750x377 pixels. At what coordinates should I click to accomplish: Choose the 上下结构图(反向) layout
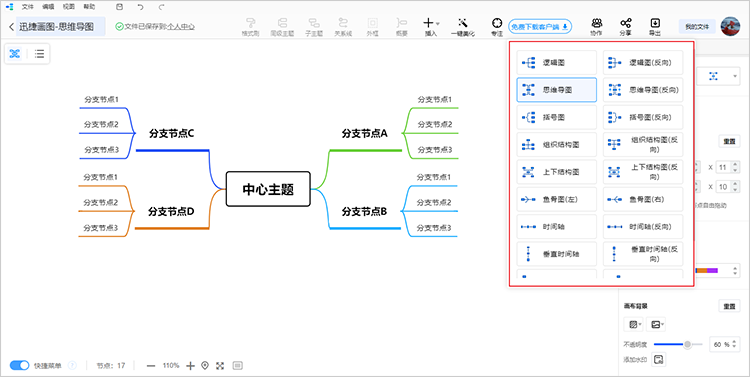coord(643,171)
